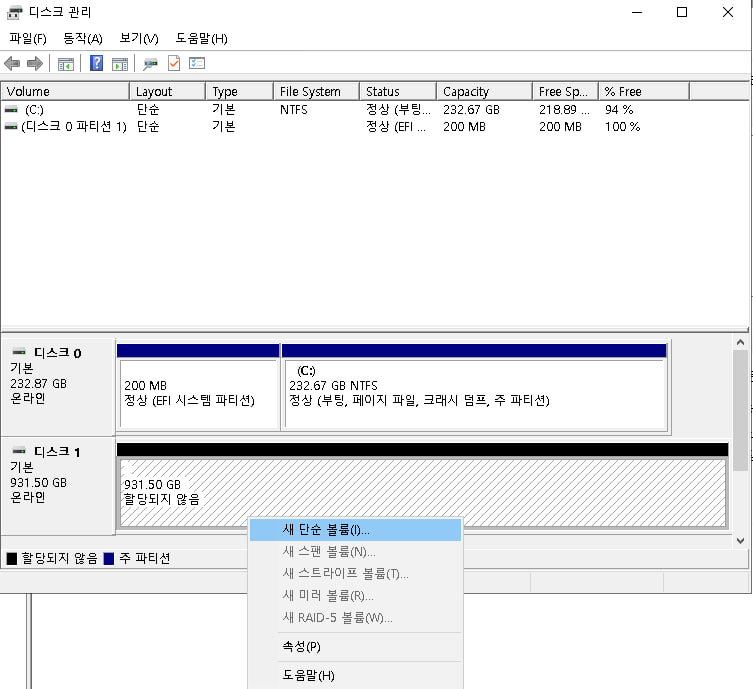
Task: Toggle the action pane toolbar icon
Action: [120, 64]
